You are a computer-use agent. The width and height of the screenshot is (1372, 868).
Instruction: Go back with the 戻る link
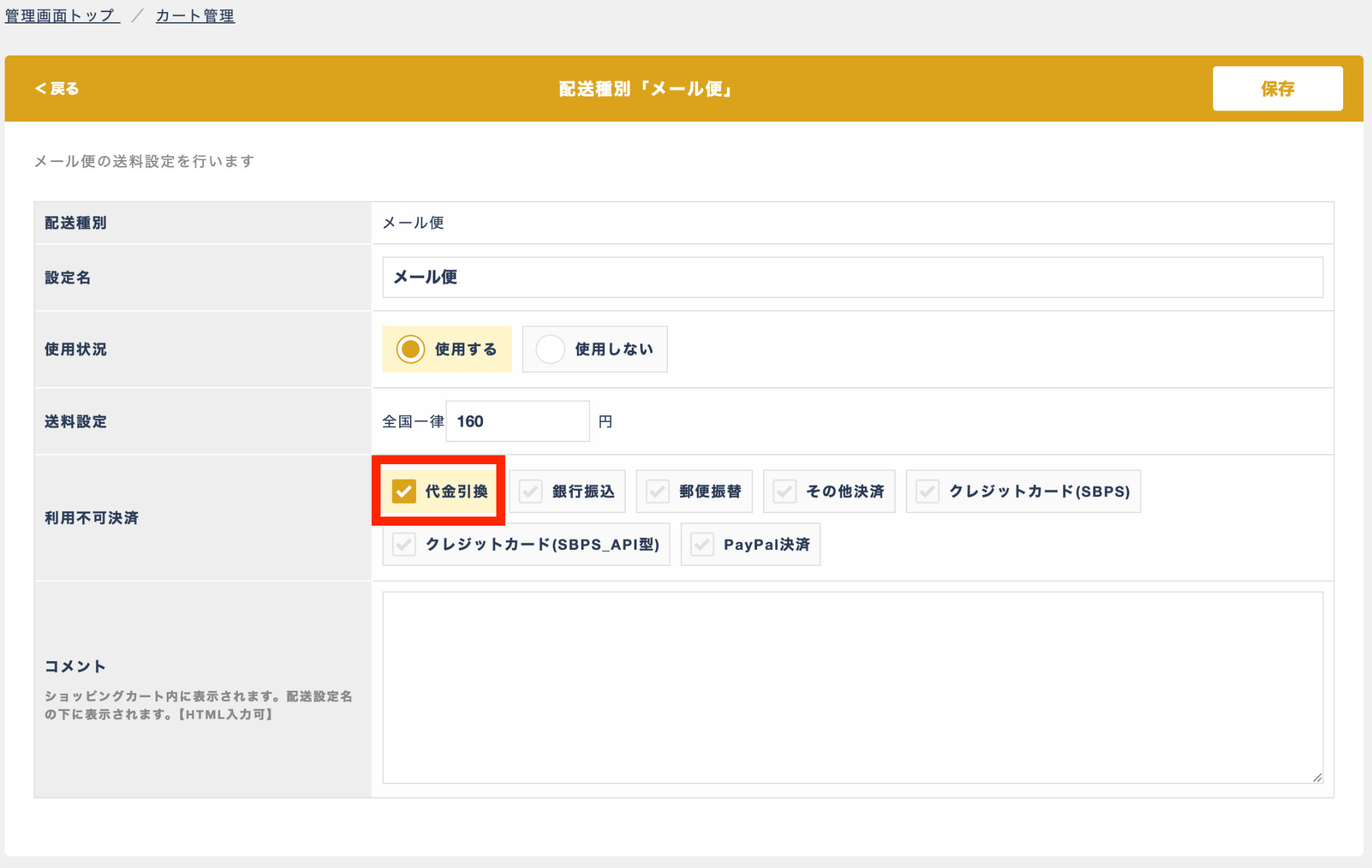(57, 88)
